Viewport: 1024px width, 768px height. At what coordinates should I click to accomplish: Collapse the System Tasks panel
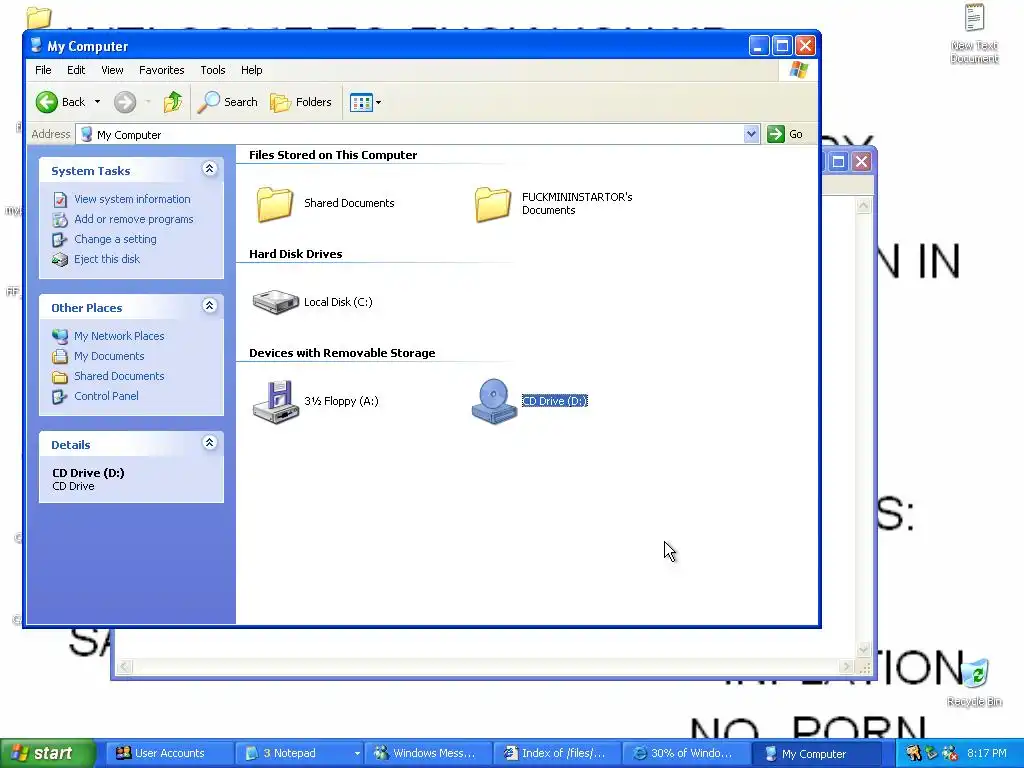[209, 169]
